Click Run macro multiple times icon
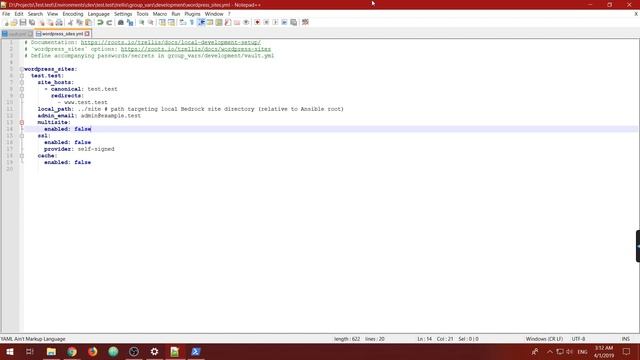The width and height of the screenshot is (640, 360). pyautogui.click(x=284, y=22)
